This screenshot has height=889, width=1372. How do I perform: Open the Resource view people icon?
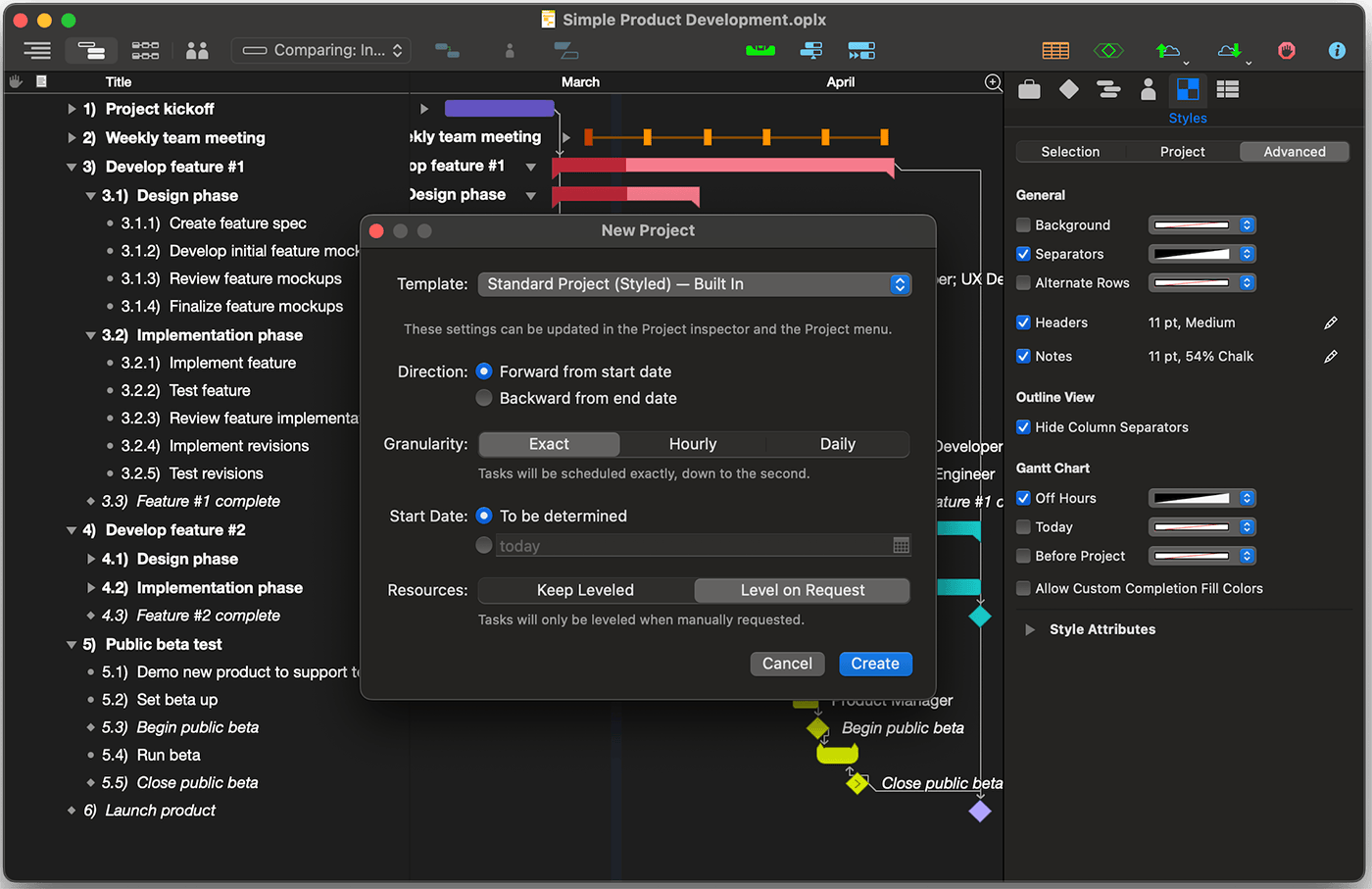pos(197,50)
